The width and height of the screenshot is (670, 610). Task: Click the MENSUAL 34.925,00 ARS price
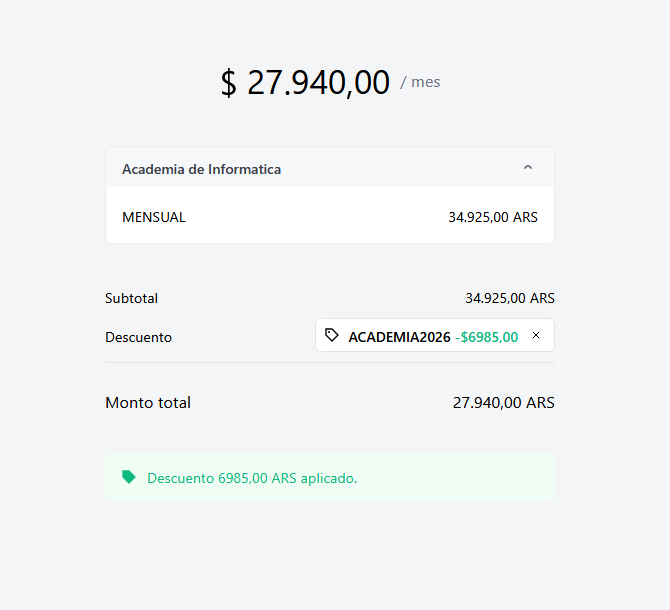493,217
